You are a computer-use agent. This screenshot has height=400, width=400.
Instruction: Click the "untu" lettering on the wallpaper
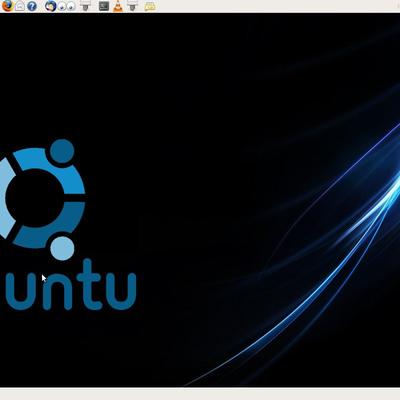(x=71, y=285)
